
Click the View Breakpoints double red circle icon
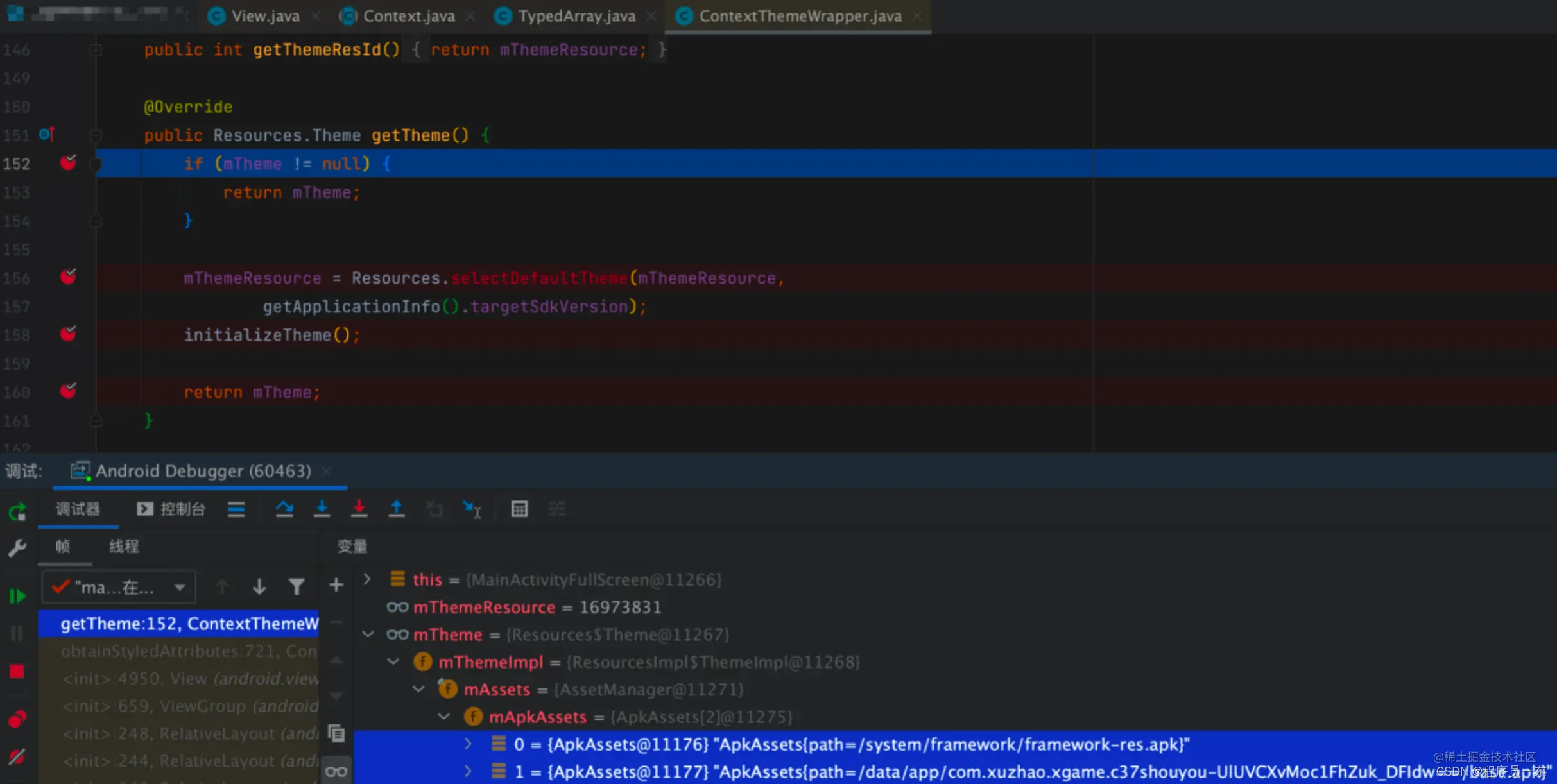[x=17, y=719]
